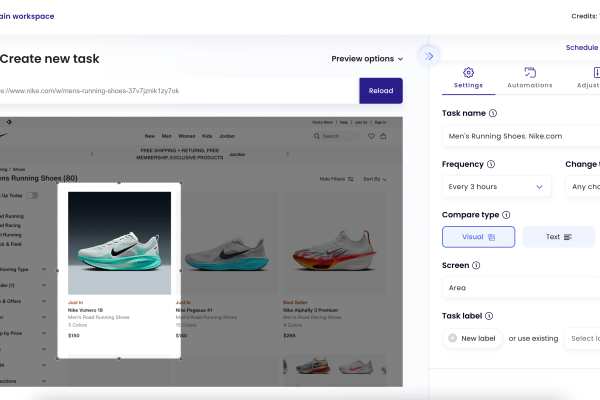
Task: Open the Sort By dropdown in preview
Action: tap(375, 179)
